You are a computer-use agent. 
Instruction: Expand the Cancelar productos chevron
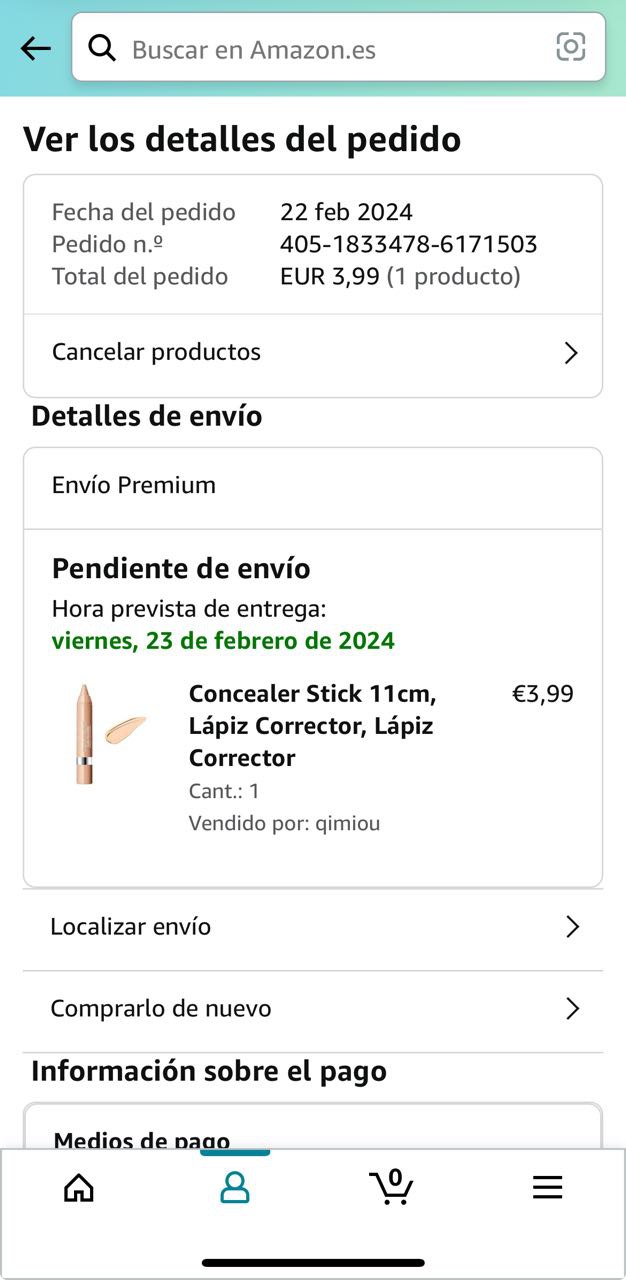(571, 353)
